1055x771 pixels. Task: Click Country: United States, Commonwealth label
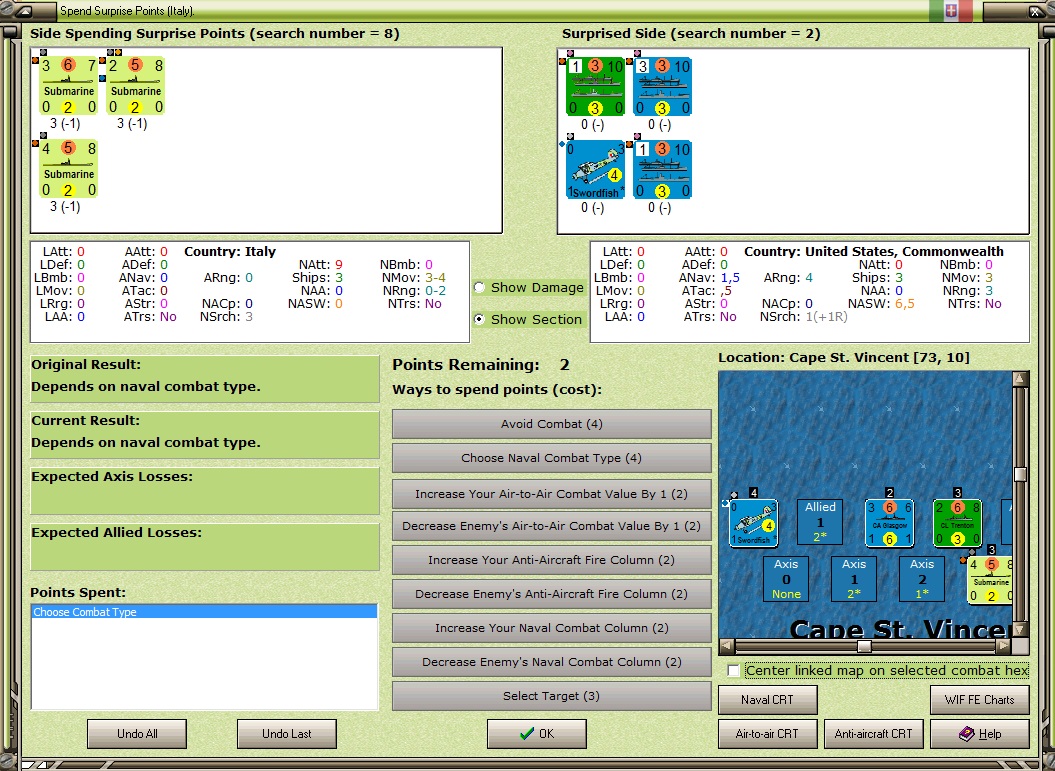tap(874, 252)
